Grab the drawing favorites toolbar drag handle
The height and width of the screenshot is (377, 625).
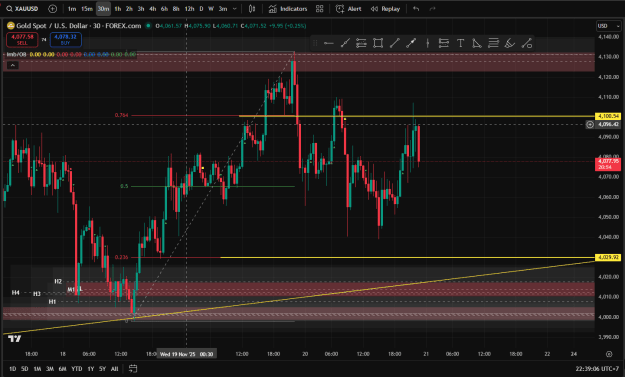tap(315, 43)
